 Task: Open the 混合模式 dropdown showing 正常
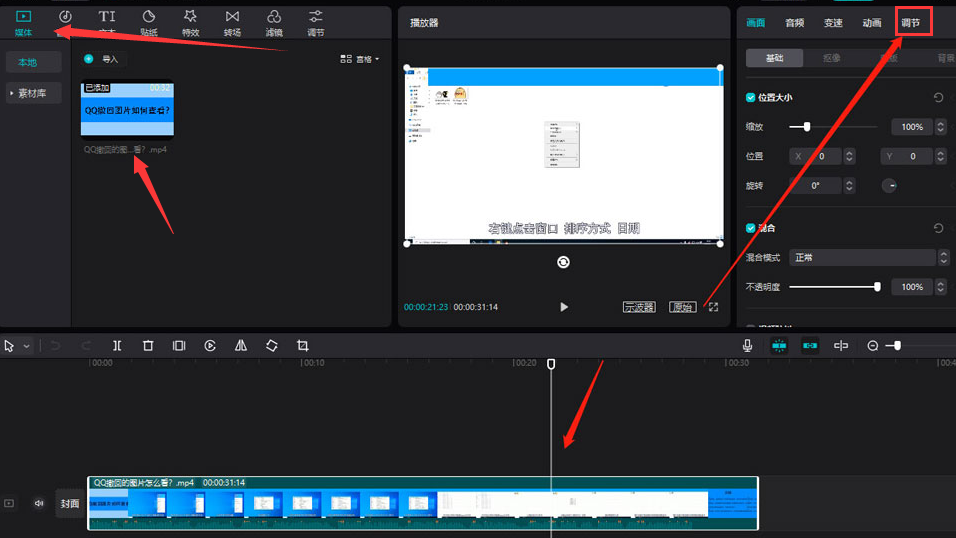[867, 258]
